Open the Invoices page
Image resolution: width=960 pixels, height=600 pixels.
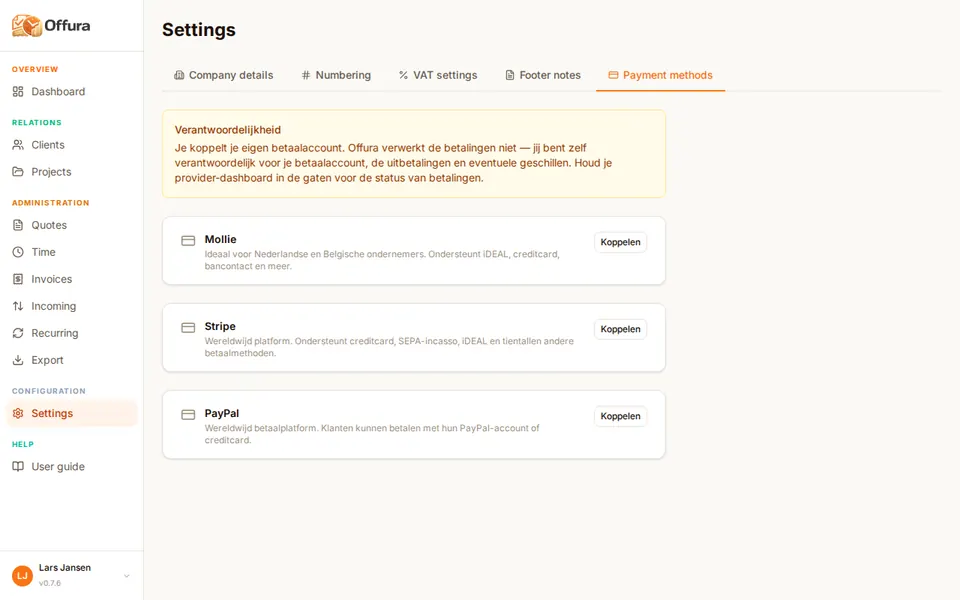tap(72, 279)
